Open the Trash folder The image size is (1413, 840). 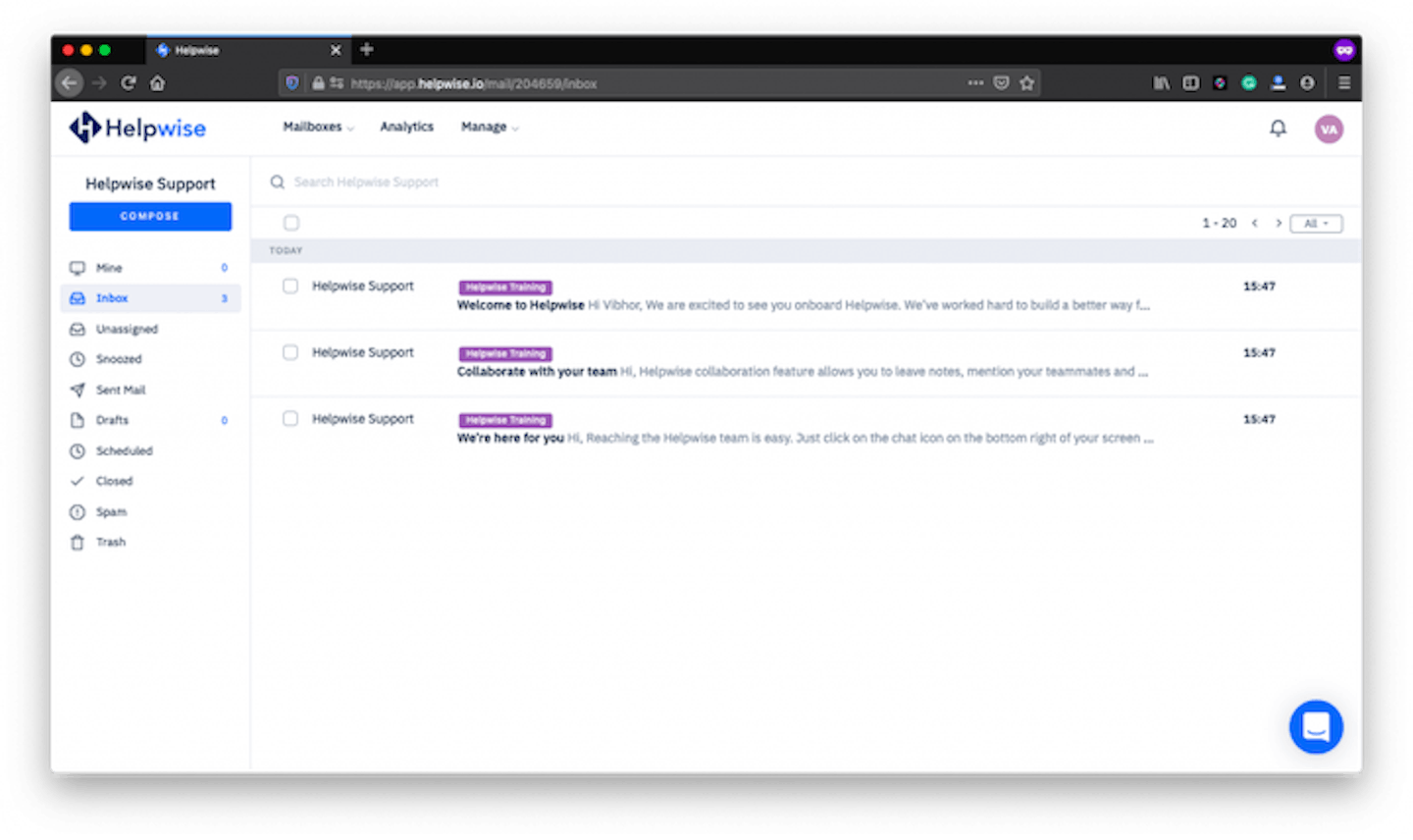click(x=150, y=542)
